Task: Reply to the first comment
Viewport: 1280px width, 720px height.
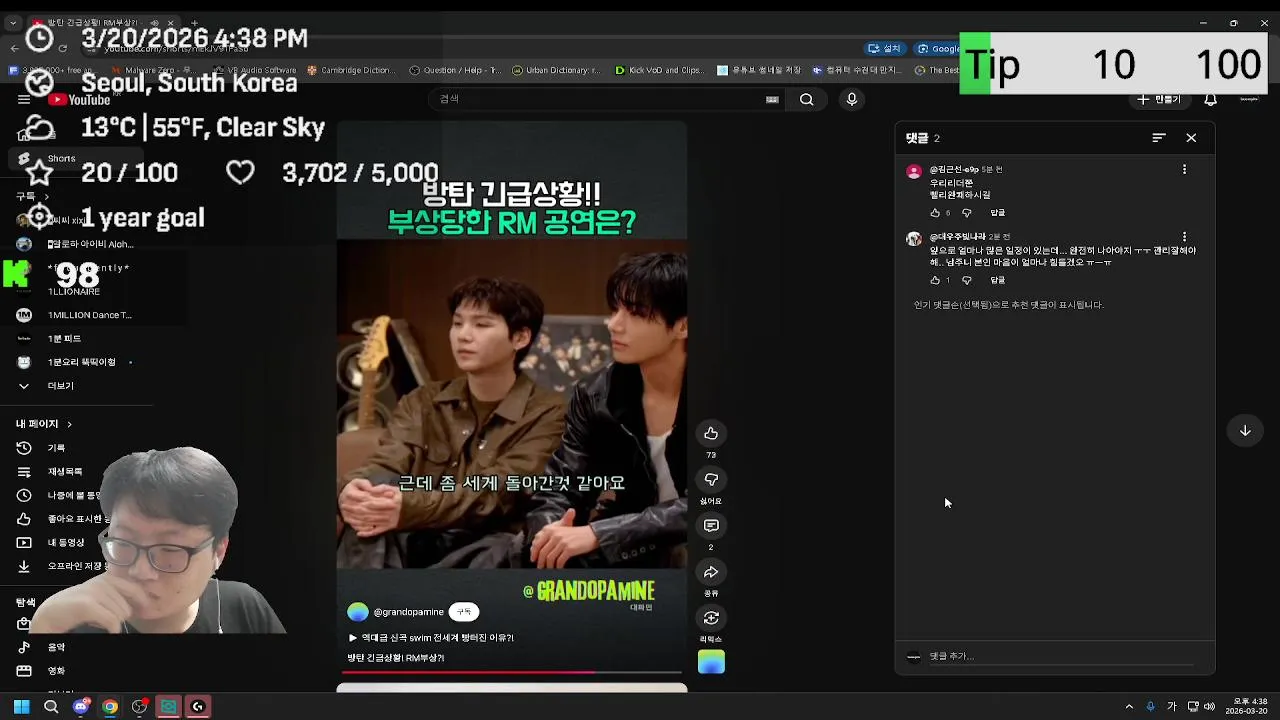Action: (x=997, y=213)
